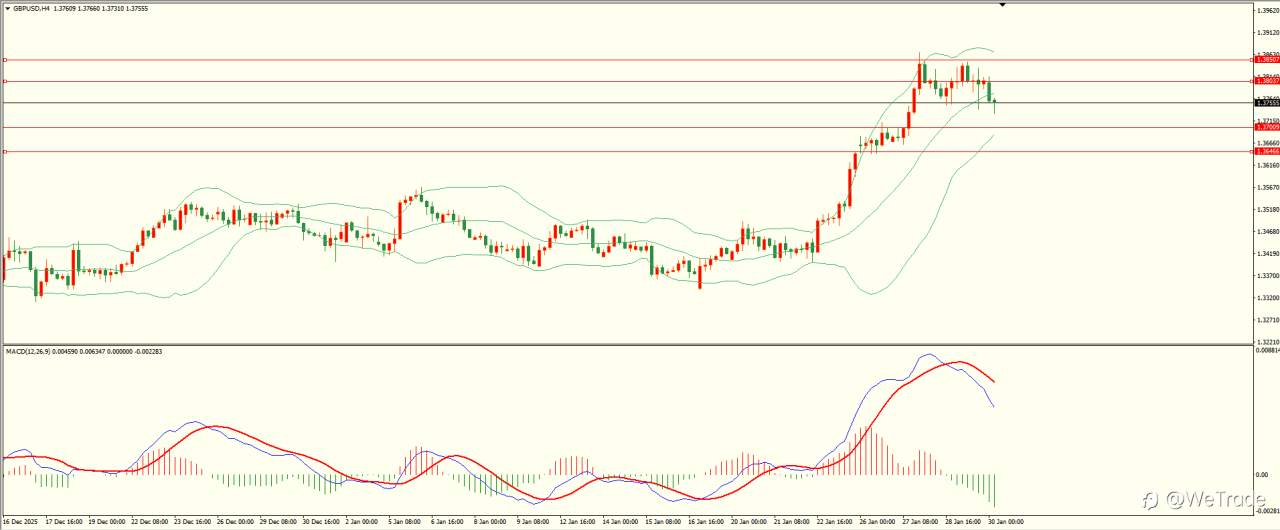The image size is (1280, 530).
Task: Click the 1.33700 price scale value
Action: pyautogui.click(x=1269, y=275)
